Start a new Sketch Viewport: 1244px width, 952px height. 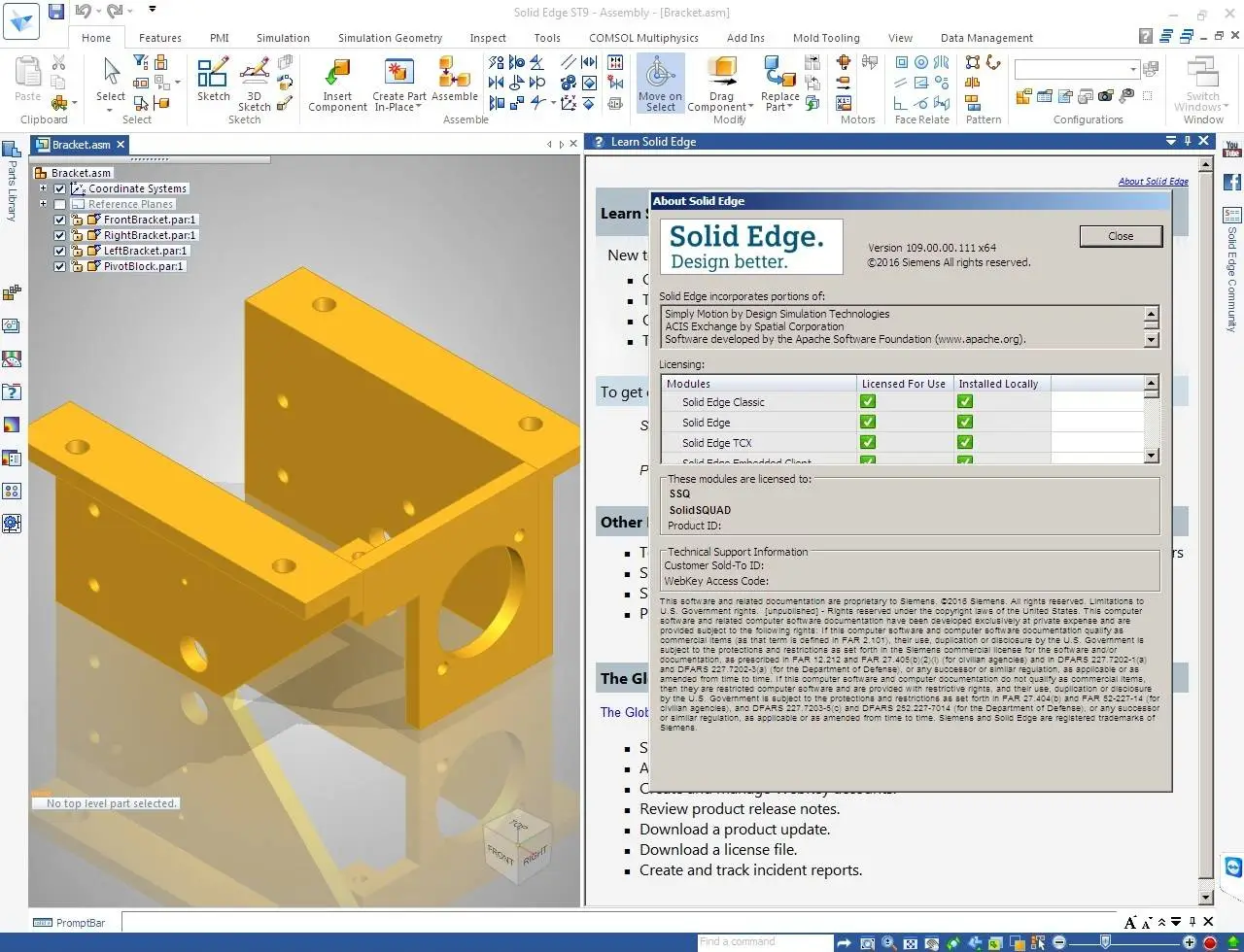[213, 79]
